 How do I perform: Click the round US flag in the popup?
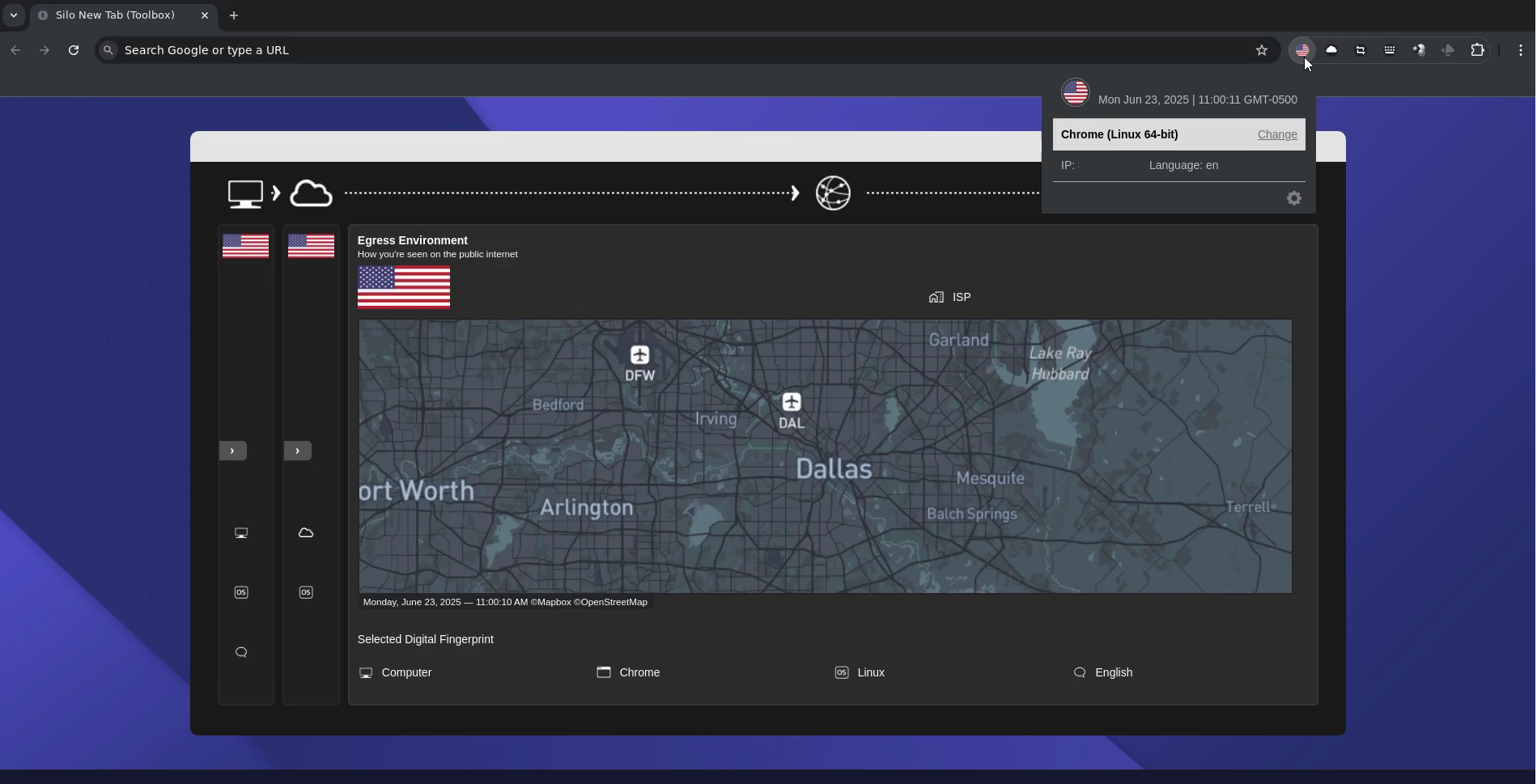(x=1076, y=92)
